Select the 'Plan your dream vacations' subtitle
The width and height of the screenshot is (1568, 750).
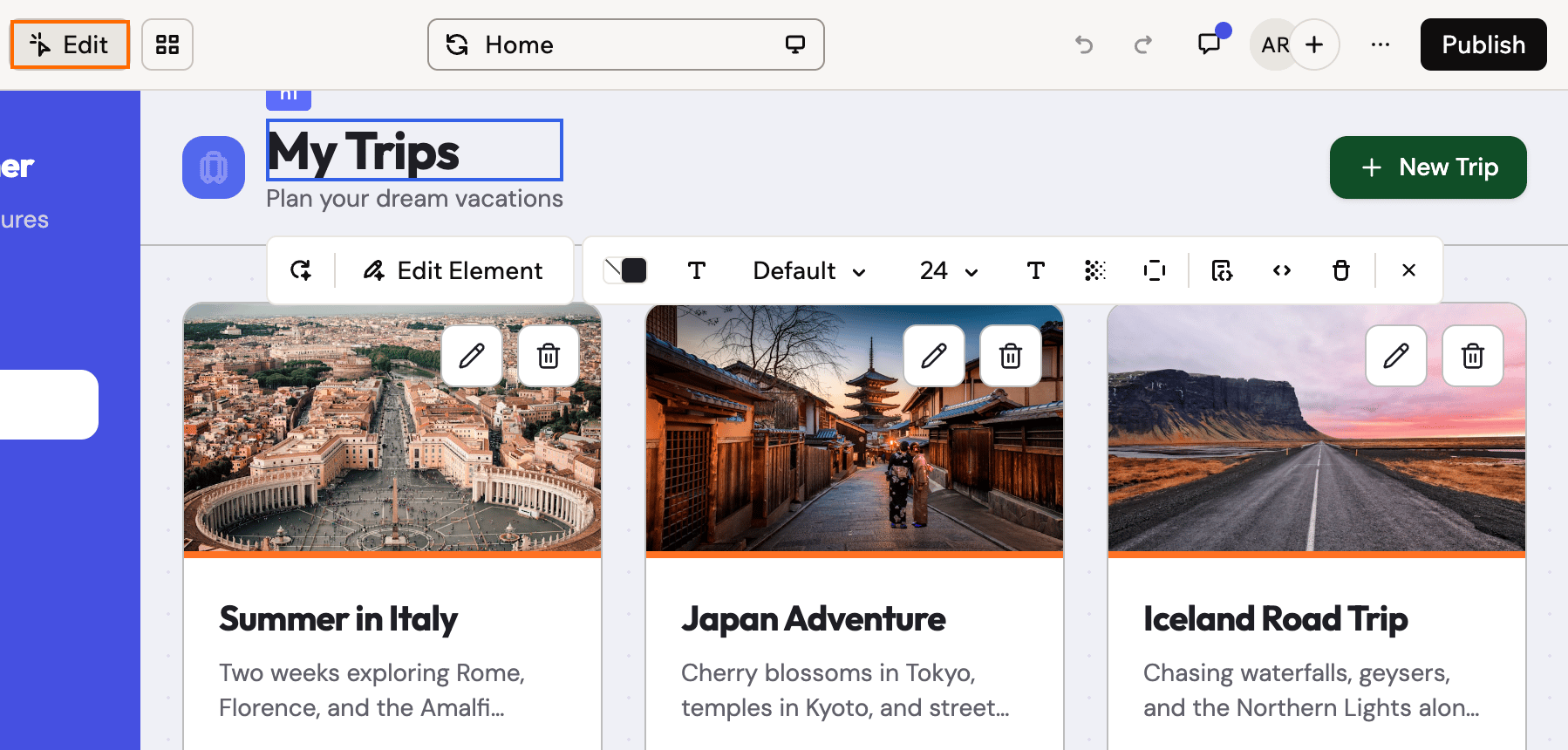pyautogui.click(x=414, y=199)
